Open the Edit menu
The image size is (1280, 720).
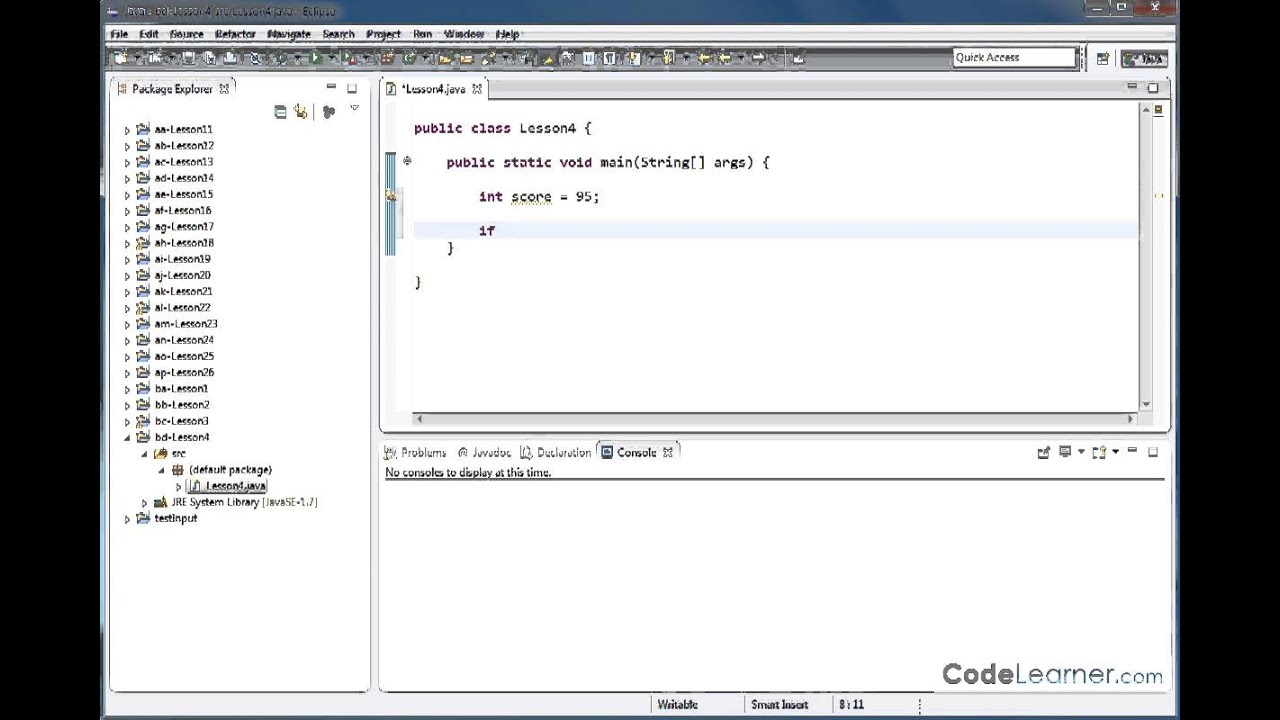click(149, 34)
